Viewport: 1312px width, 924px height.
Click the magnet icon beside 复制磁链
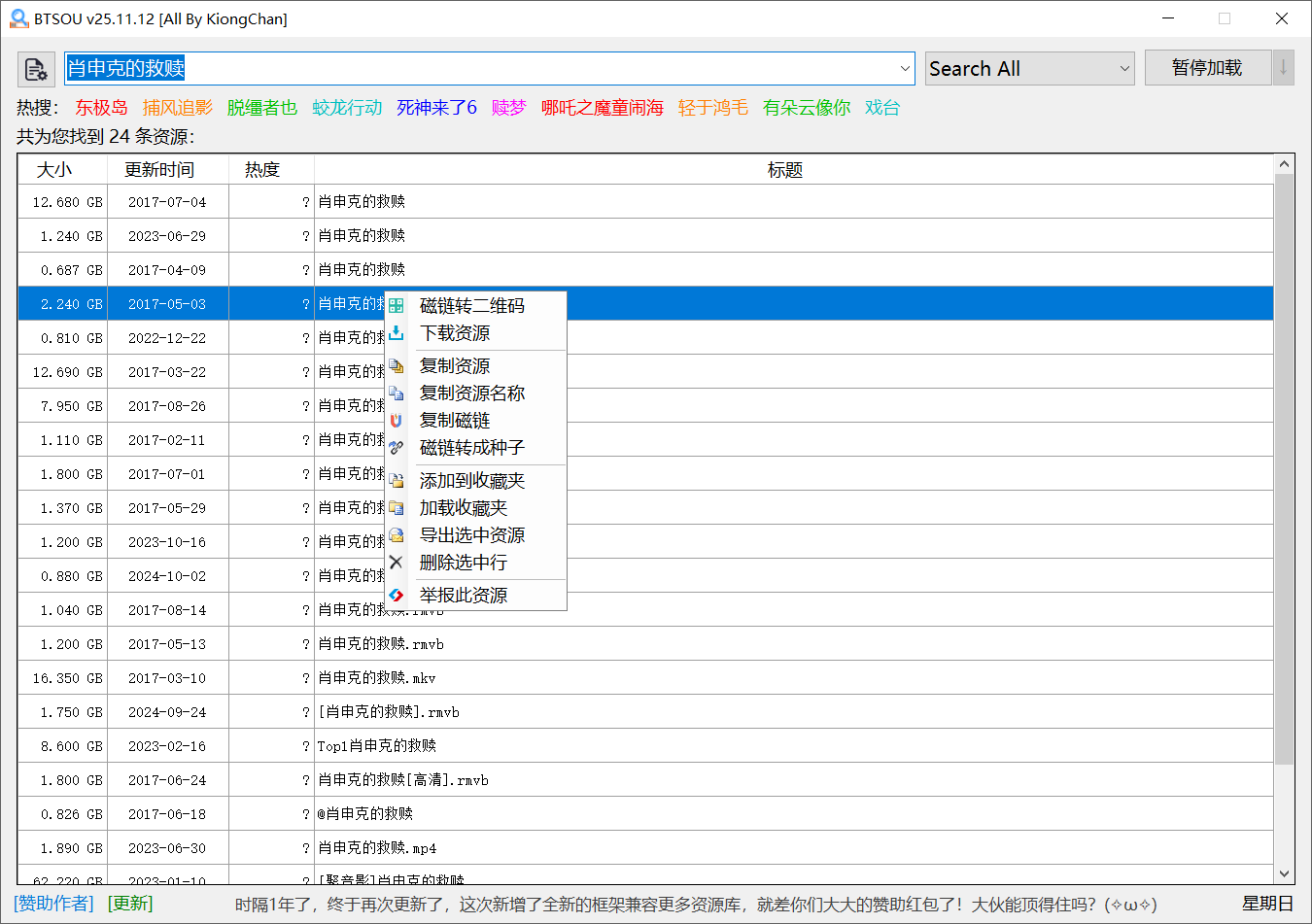396,420
